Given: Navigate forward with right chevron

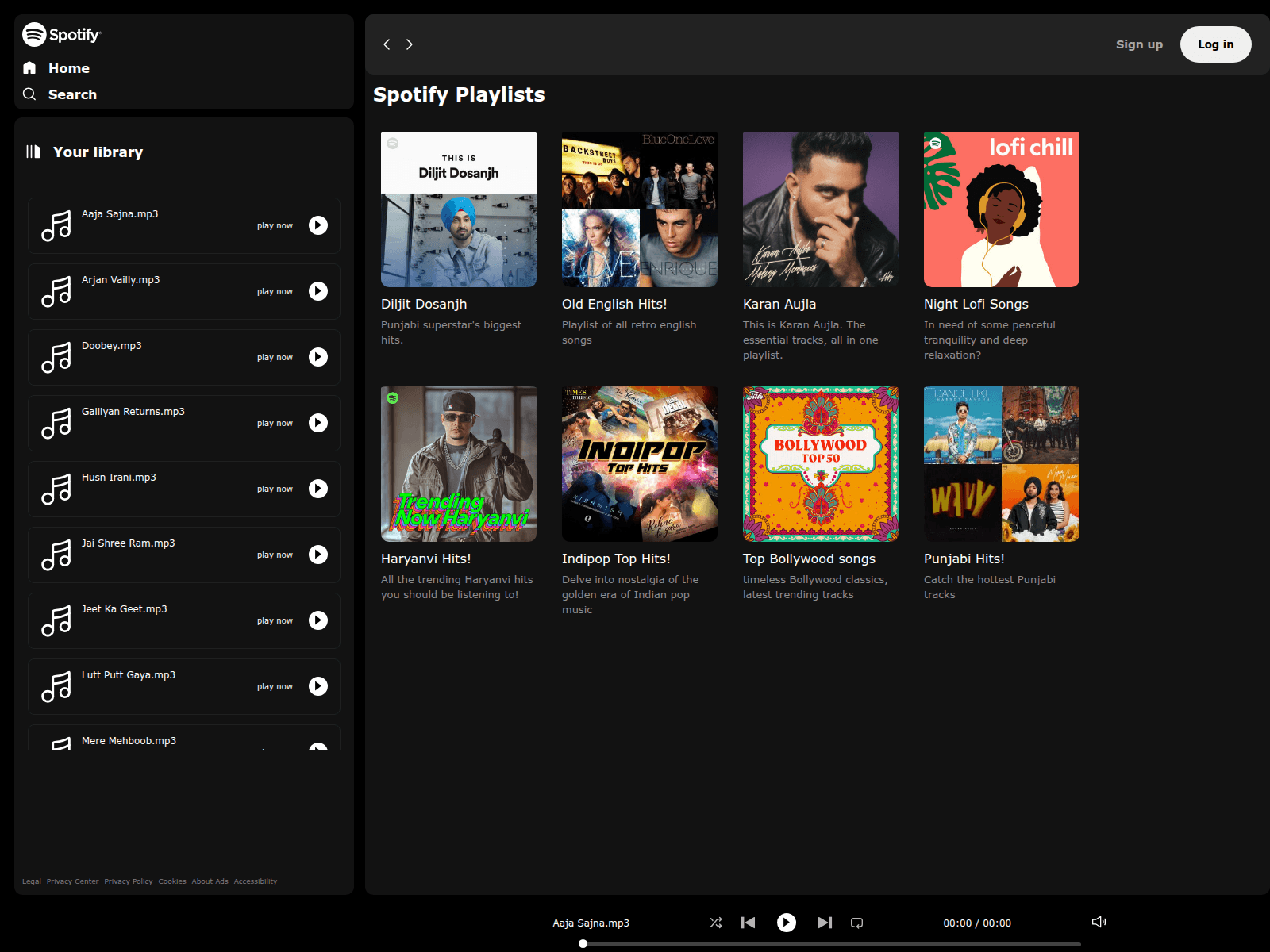Looking at the screenshot, I should [x=410, y=44].
